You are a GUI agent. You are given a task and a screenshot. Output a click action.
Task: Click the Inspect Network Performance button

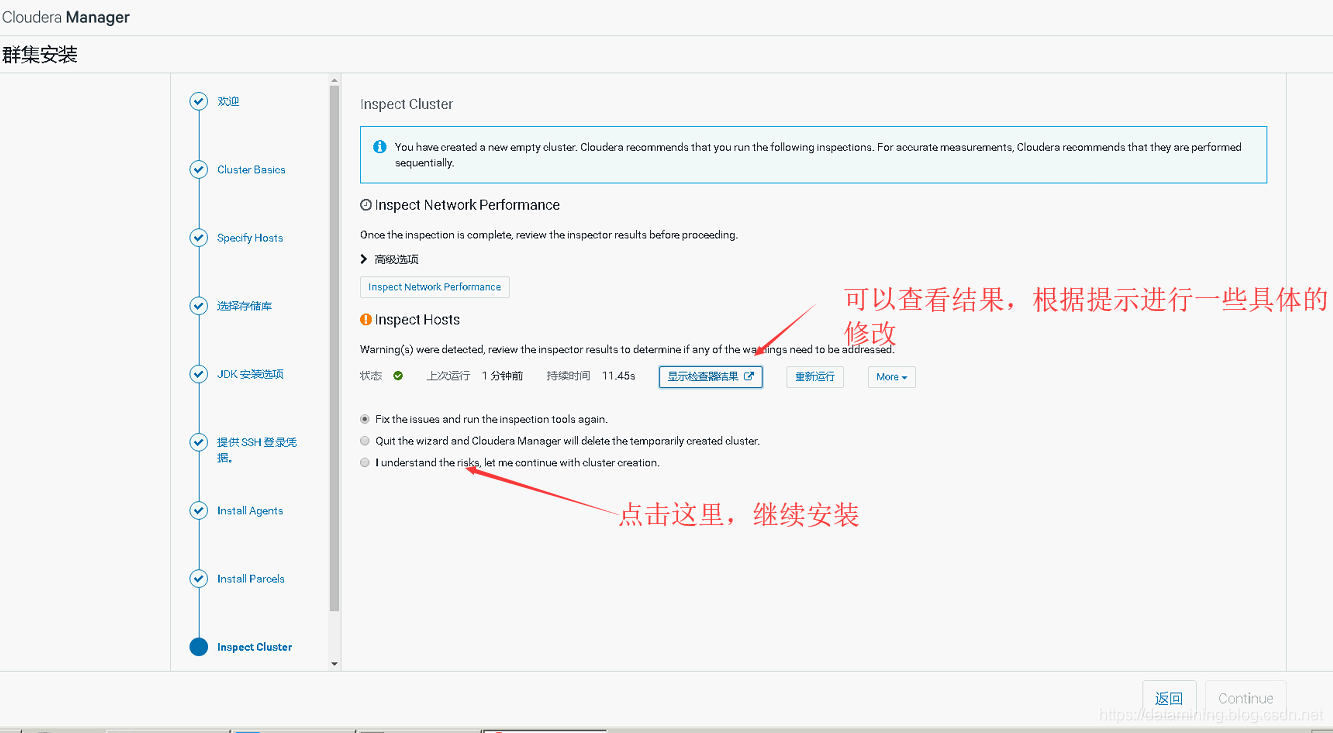point(434,287)
